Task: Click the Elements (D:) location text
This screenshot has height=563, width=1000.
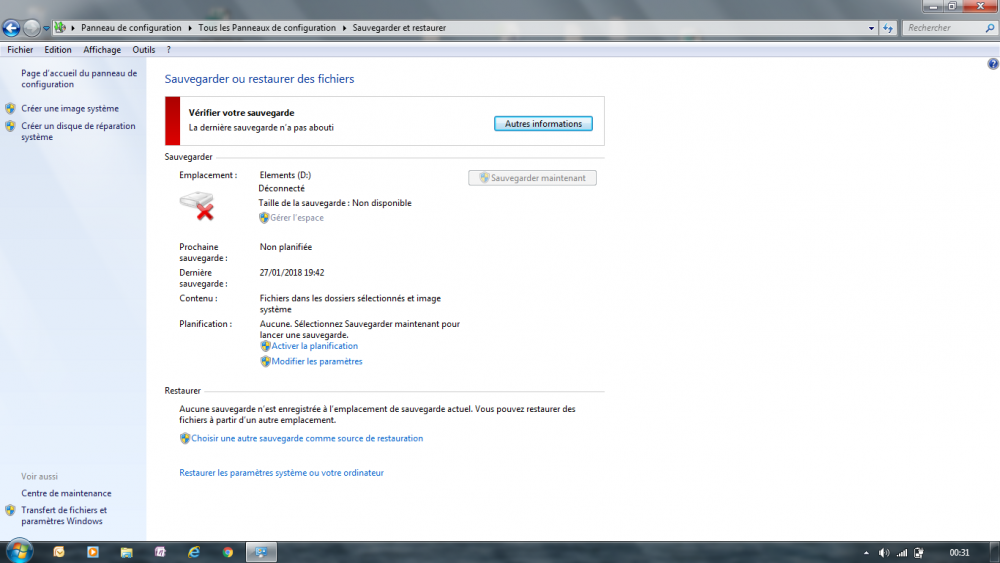Action: click(x=285, y=175)
